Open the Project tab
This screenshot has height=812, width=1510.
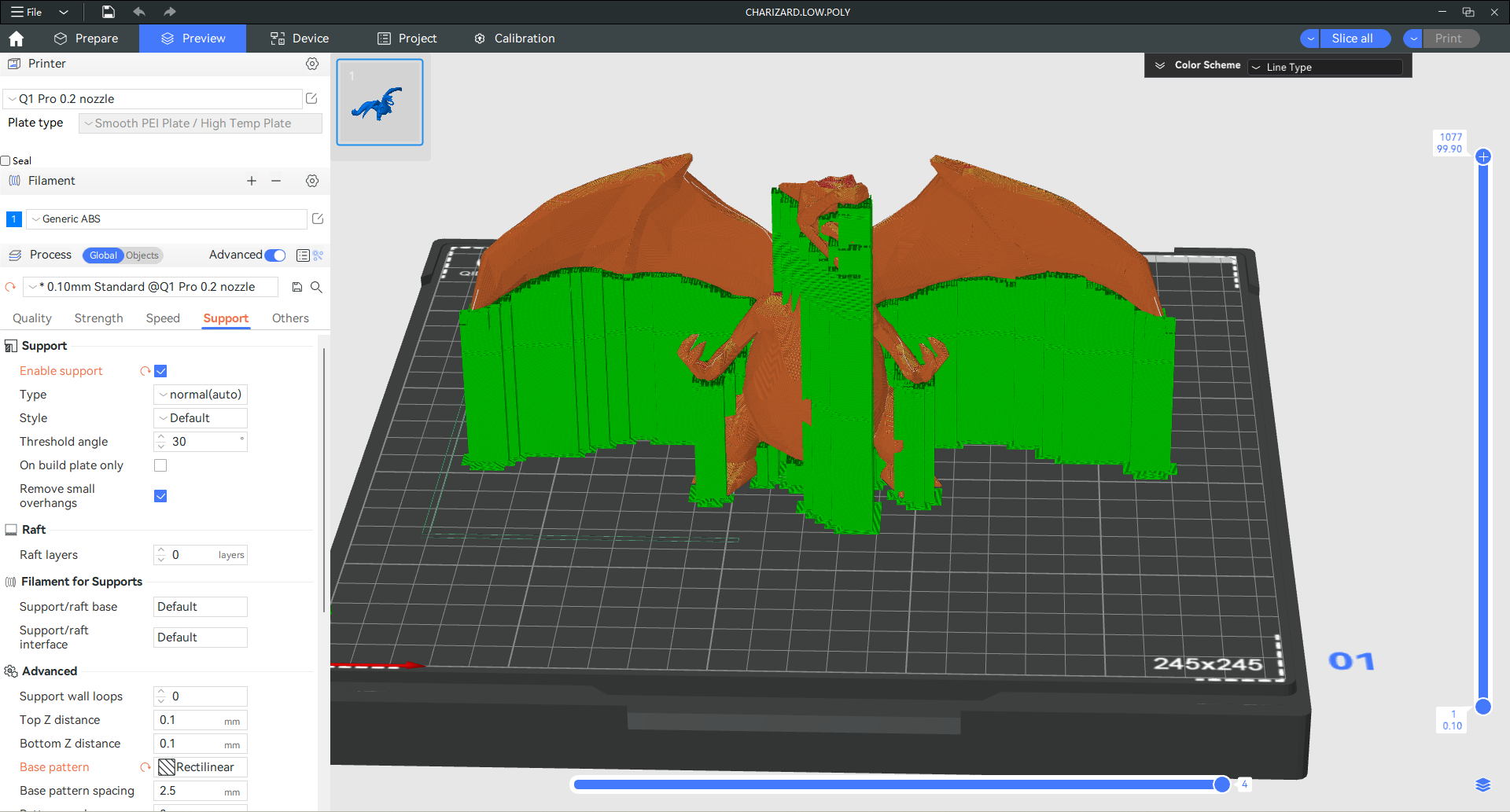click(407, 39)
